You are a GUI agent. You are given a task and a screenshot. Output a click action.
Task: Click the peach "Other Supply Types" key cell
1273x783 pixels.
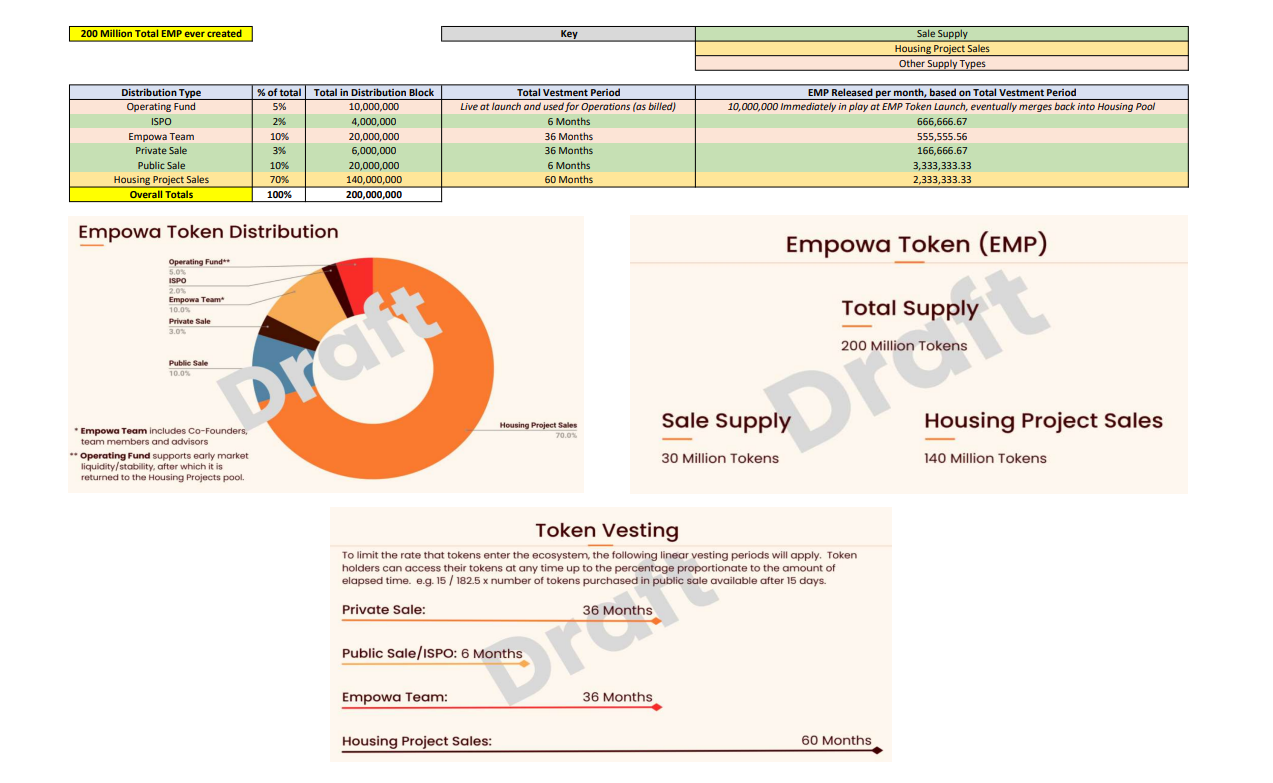coord(942,64)
